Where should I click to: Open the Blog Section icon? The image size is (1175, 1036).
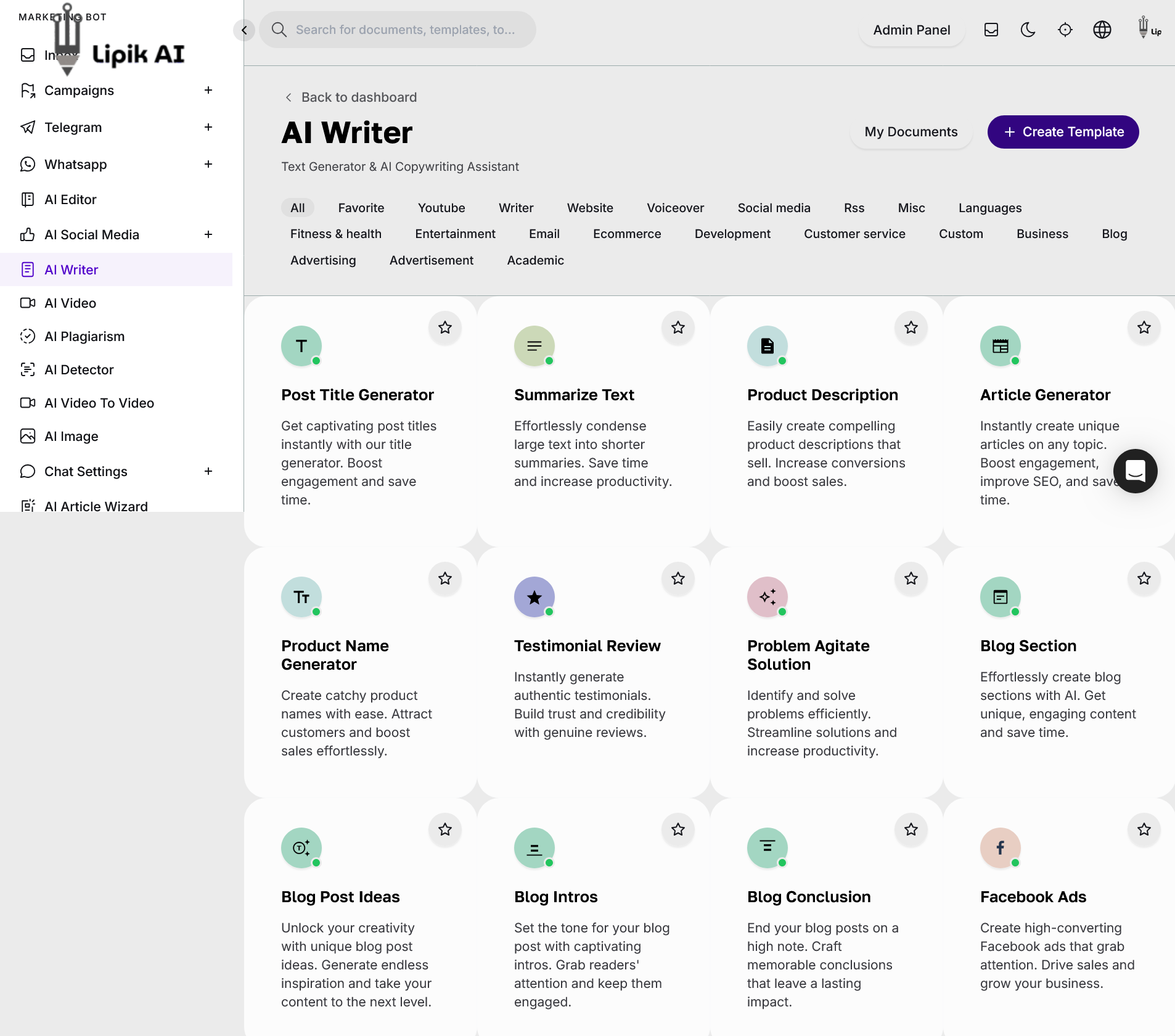click(x=1001, y=597)
